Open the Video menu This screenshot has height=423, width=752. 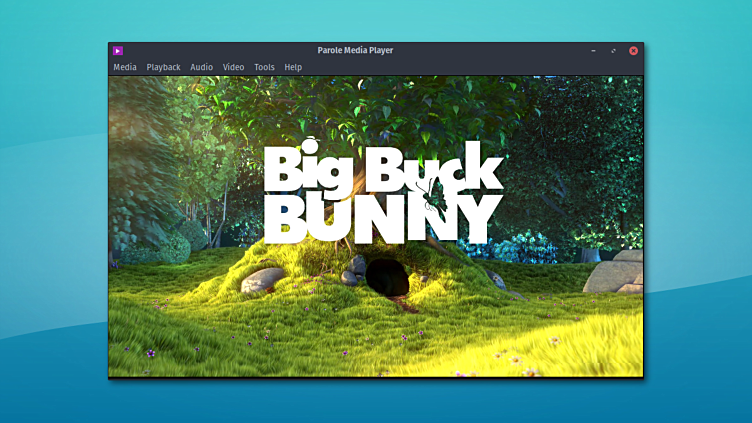point(233,67)
